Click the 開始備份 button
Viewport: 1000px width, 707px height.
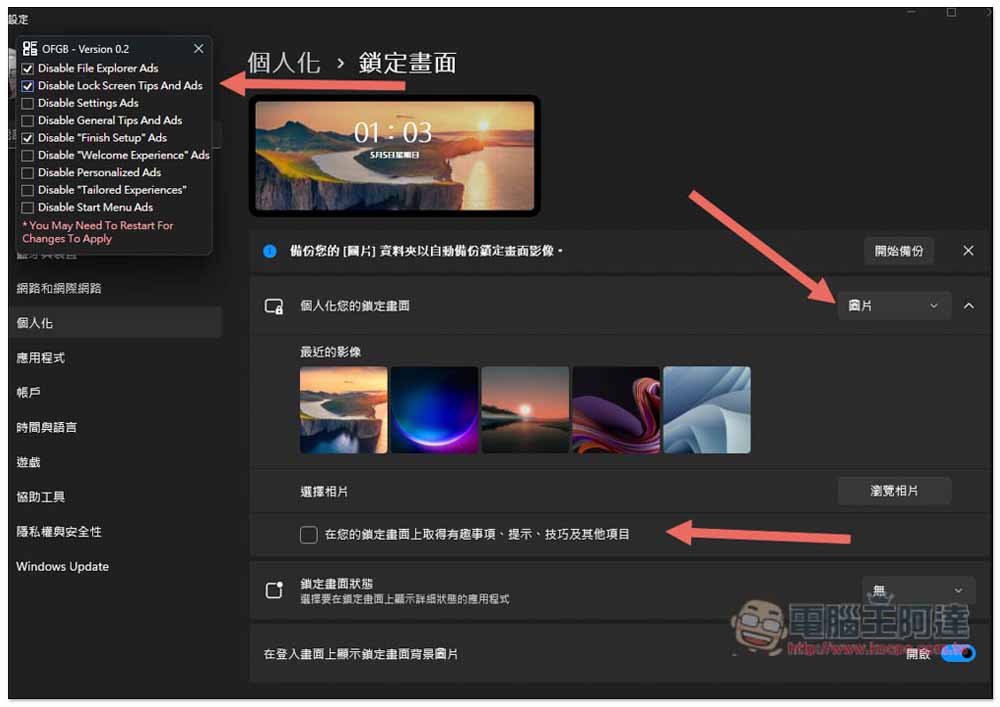coord(899,251)
